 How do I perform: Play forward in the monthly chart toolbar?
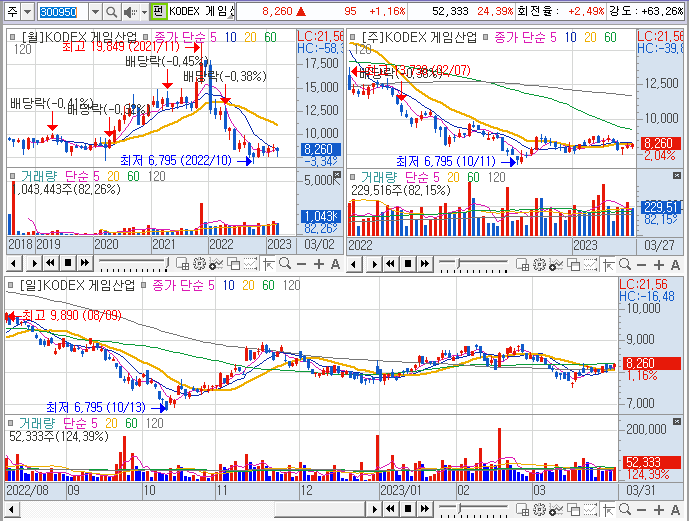point(33,264)
